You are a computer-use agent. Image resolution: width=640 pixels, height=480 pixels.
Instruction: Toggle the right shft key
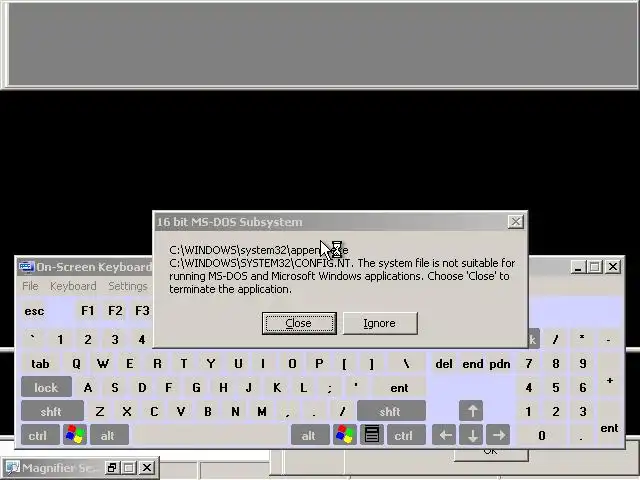pos(391,411)
